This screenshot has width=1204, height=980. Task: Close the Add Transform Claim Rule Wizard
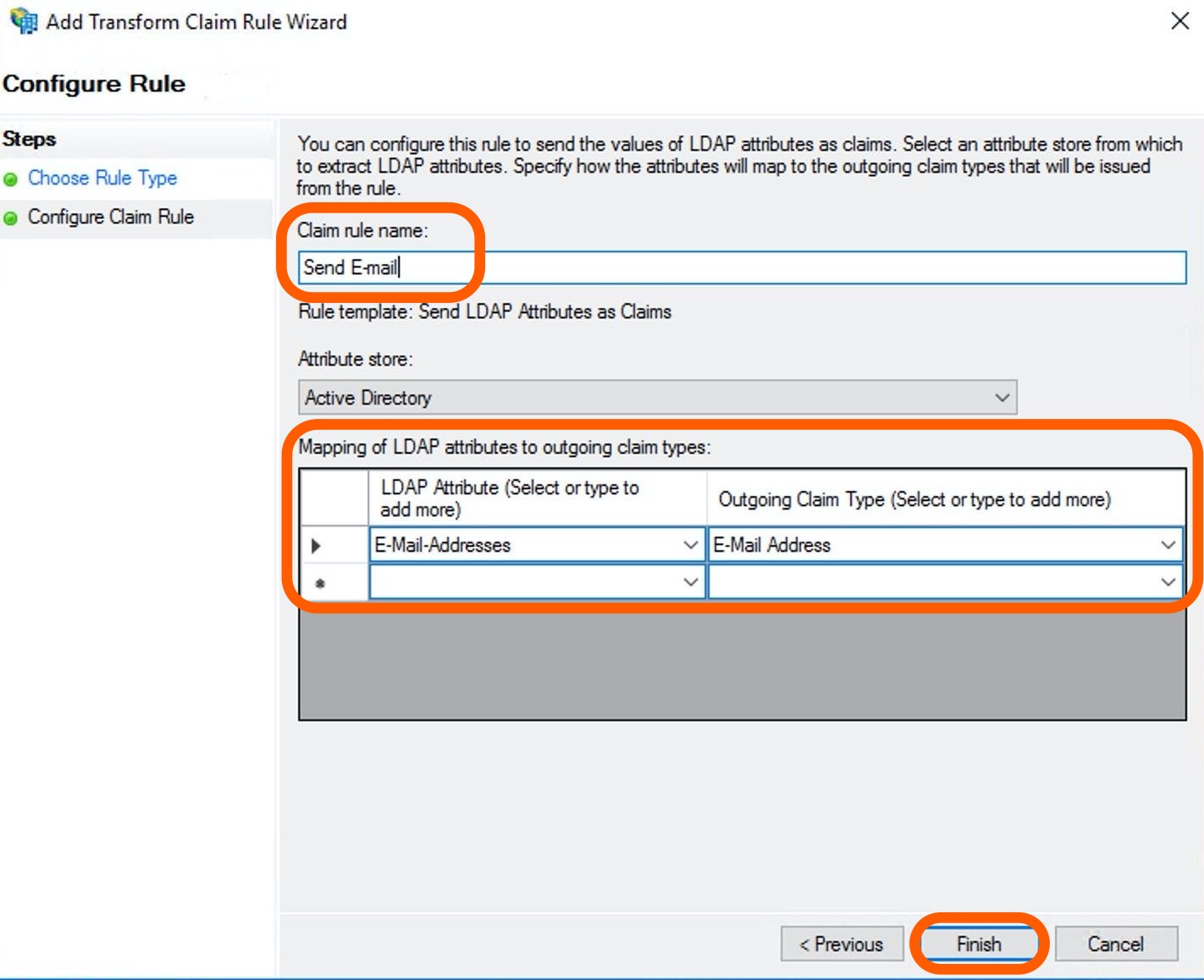pyautogui.click(x=1179, y=21)
